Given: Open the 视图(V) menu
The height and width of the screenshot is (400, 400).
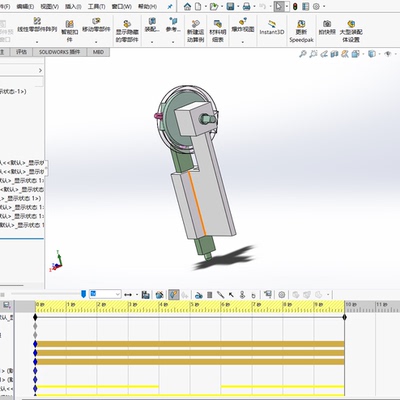Looking at the screenshot, I should click(49, 6).
